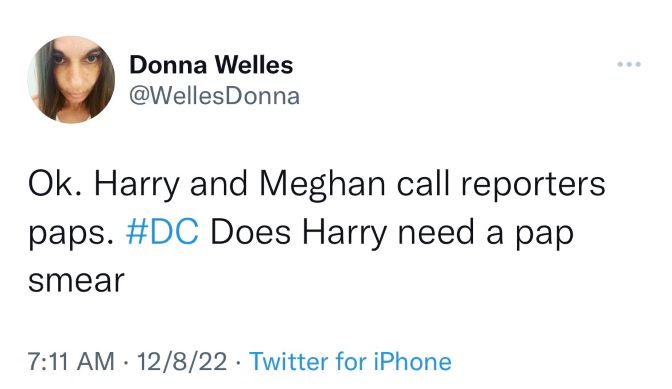This screenshot has height=389, width=672.
Task: Click the word 'Does' after #DC
Action: (250, 232)
